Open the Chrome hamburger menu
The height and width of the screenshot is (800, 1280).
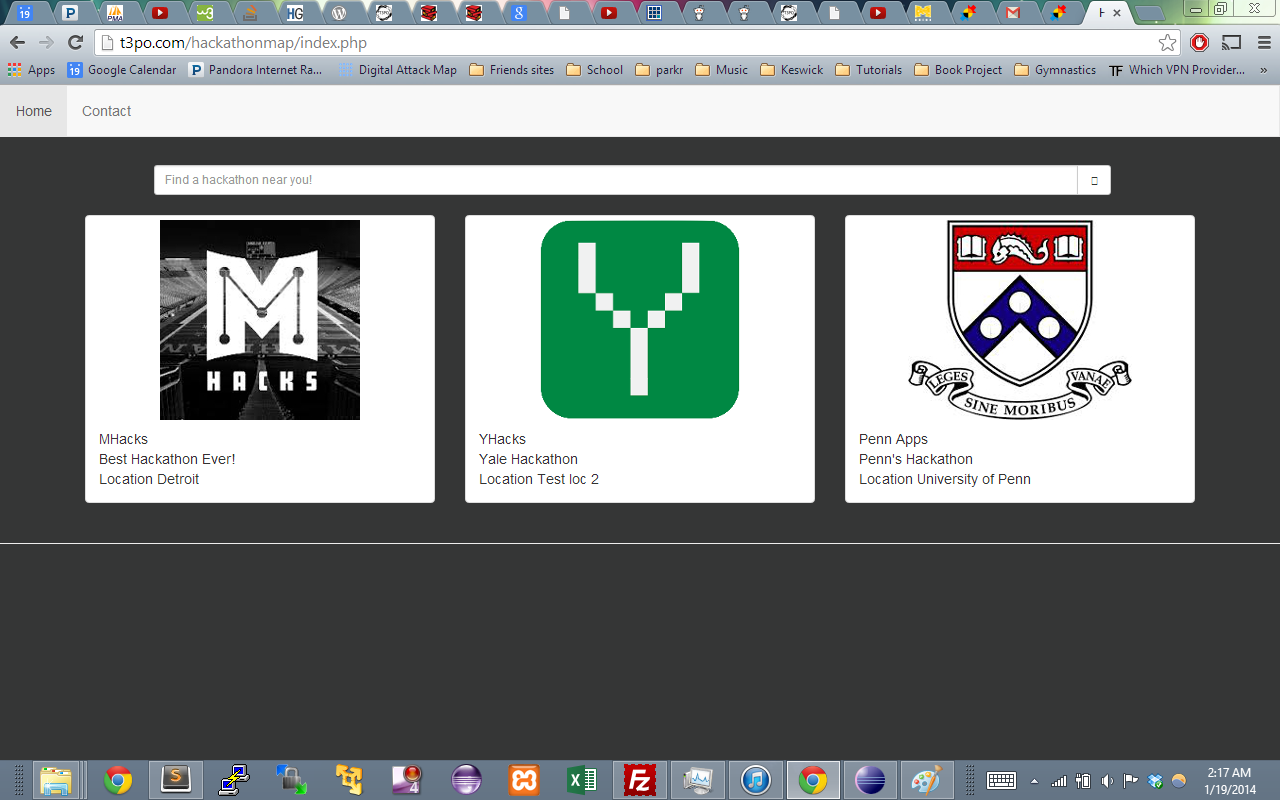click(1264, 43)
